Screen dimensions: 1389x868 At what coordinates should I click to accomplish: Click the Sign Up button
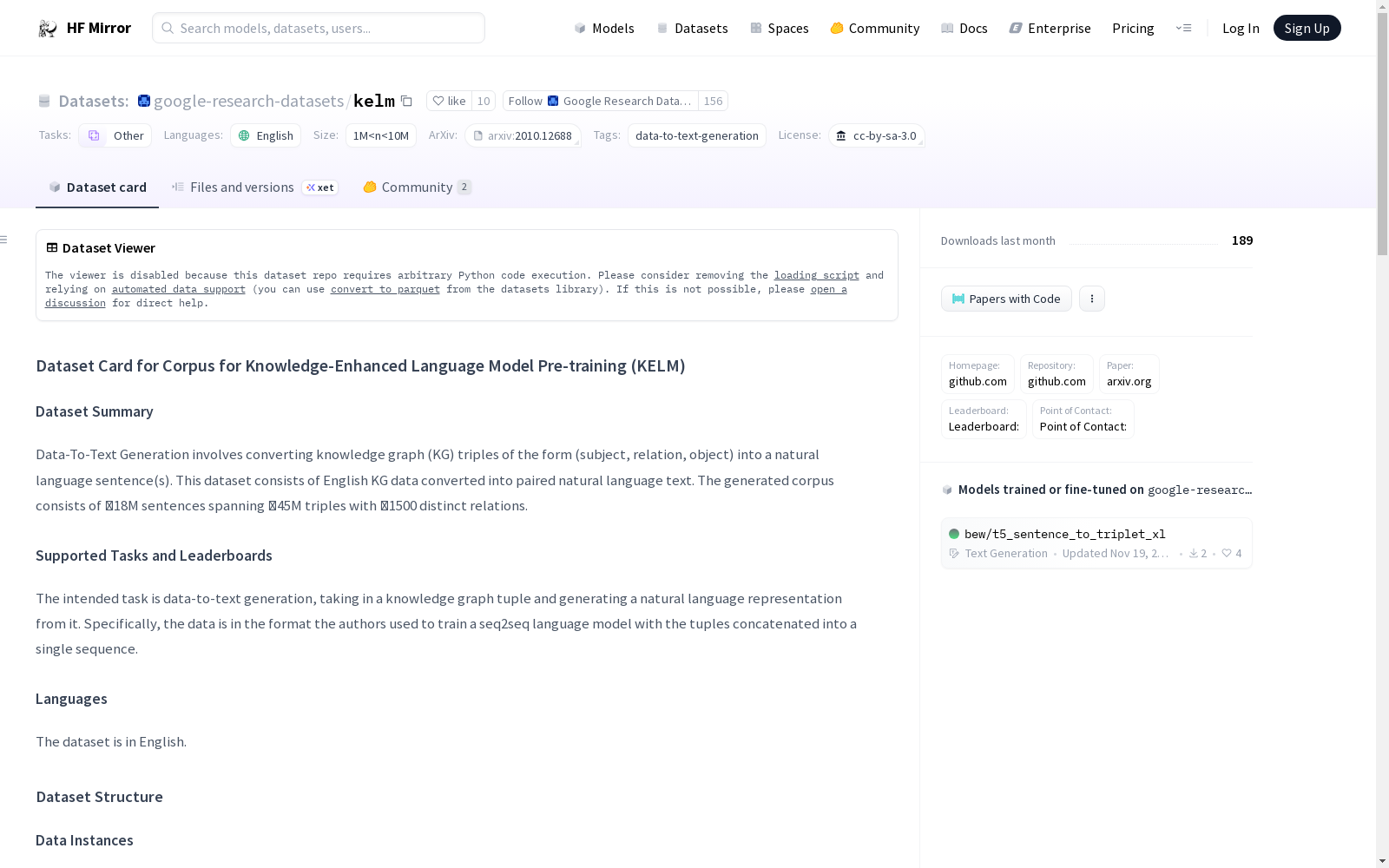pos(1307,28)
